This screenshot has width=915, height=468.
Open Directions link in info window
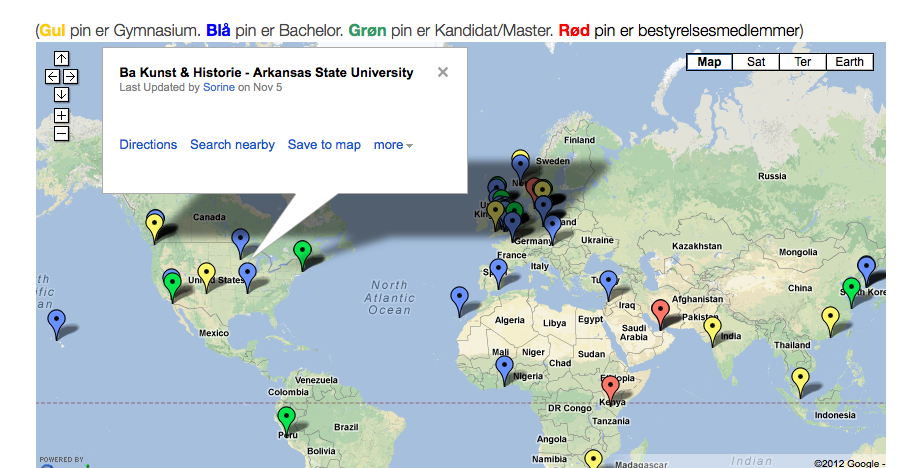148,145
